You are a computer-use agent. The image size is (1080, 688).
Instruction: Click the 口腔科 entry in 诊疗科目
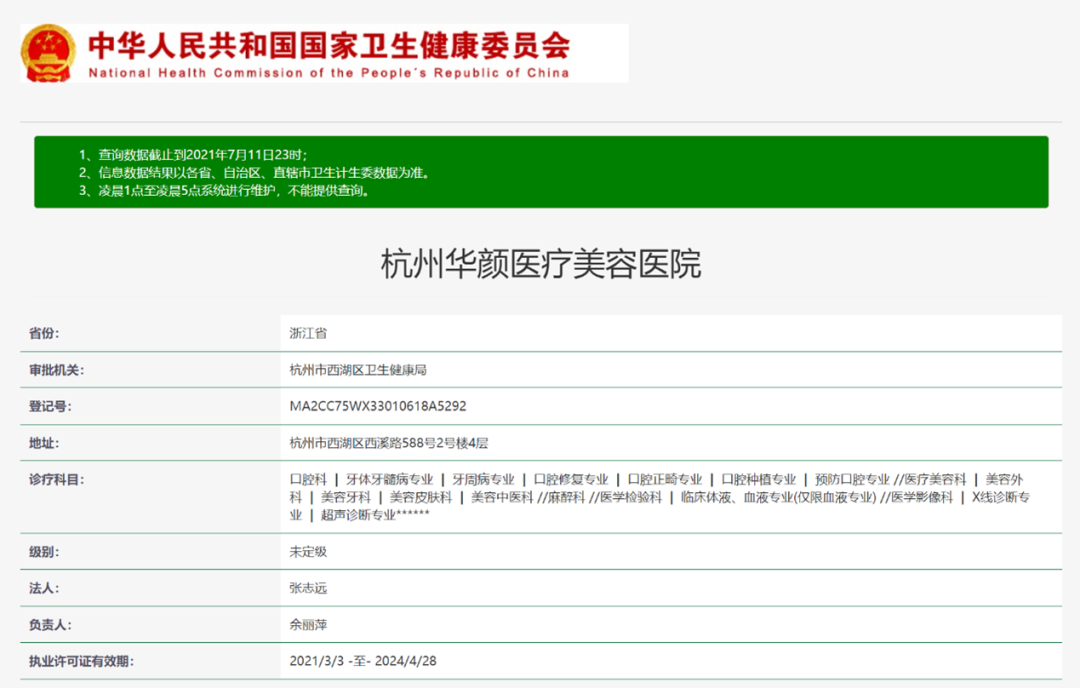(308, 479)
